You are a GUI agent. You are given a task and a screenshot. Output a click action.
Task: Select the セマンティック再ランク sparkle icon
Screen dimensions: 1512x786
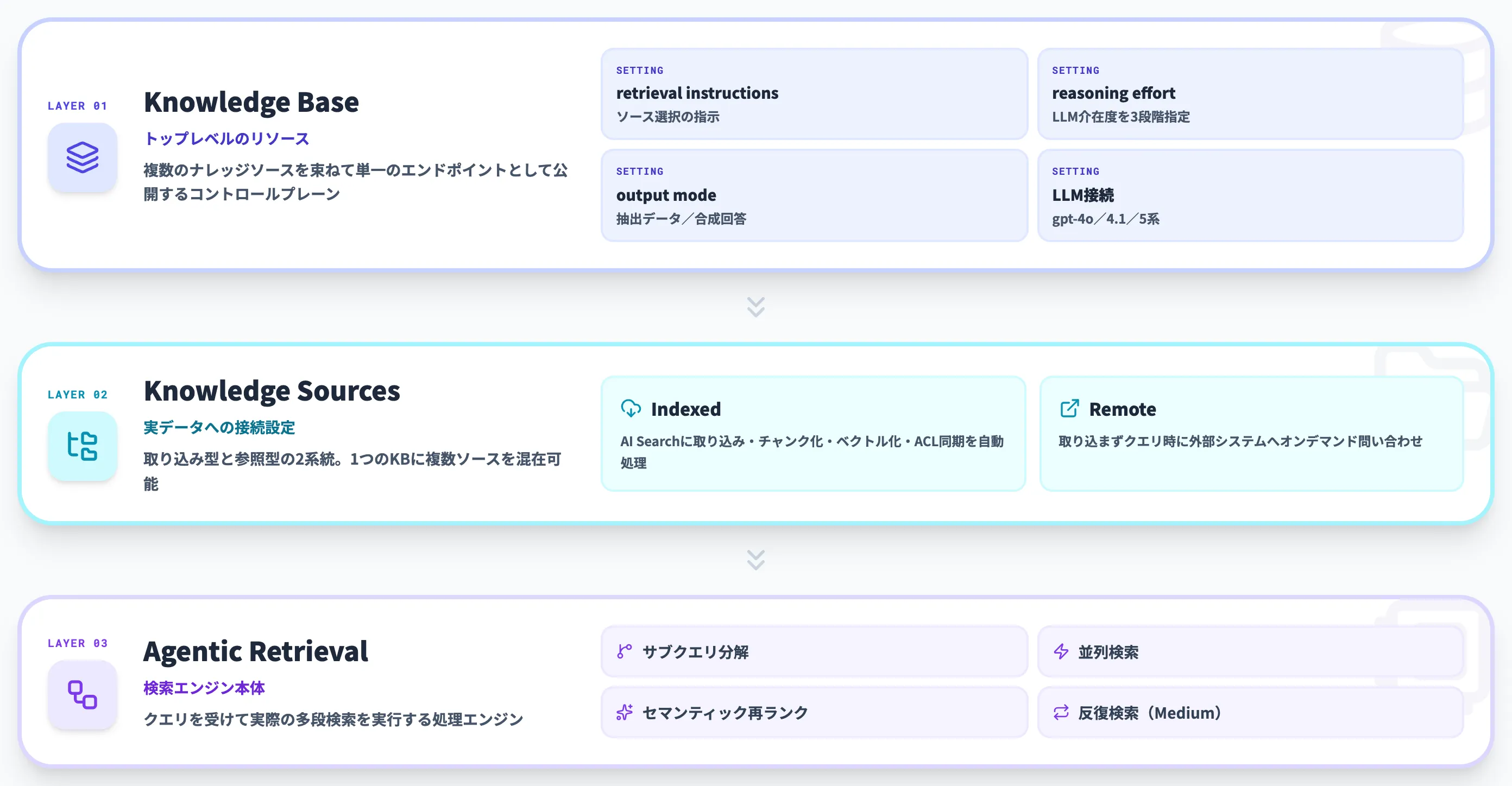(x=623, y=712)
